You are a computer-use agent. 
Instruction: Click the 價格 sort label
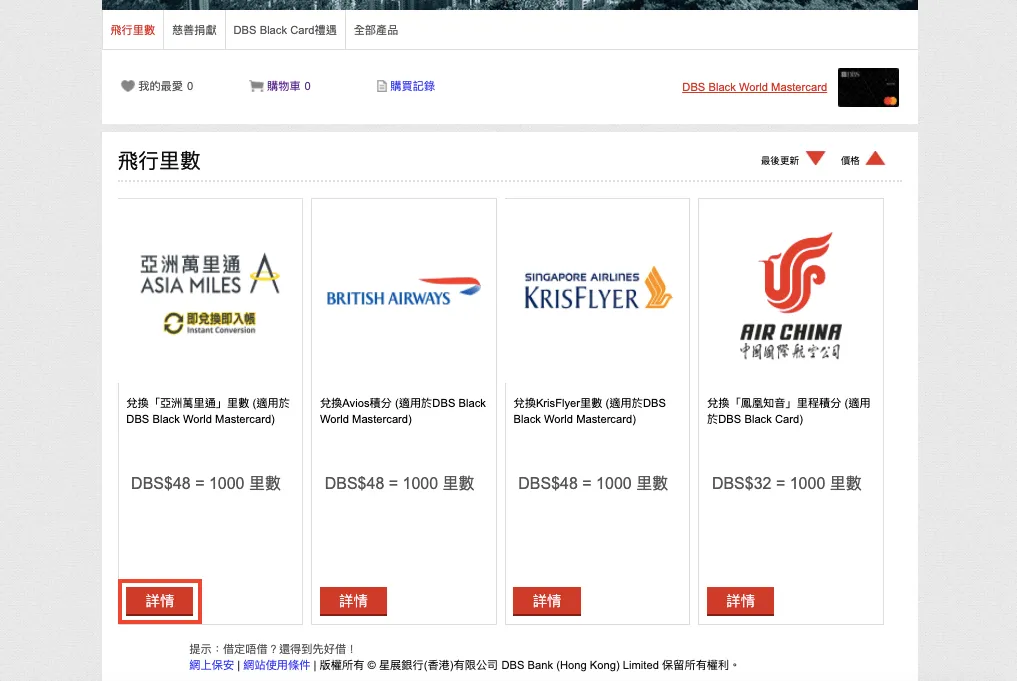pyautogui.click(x=850, y=160)
